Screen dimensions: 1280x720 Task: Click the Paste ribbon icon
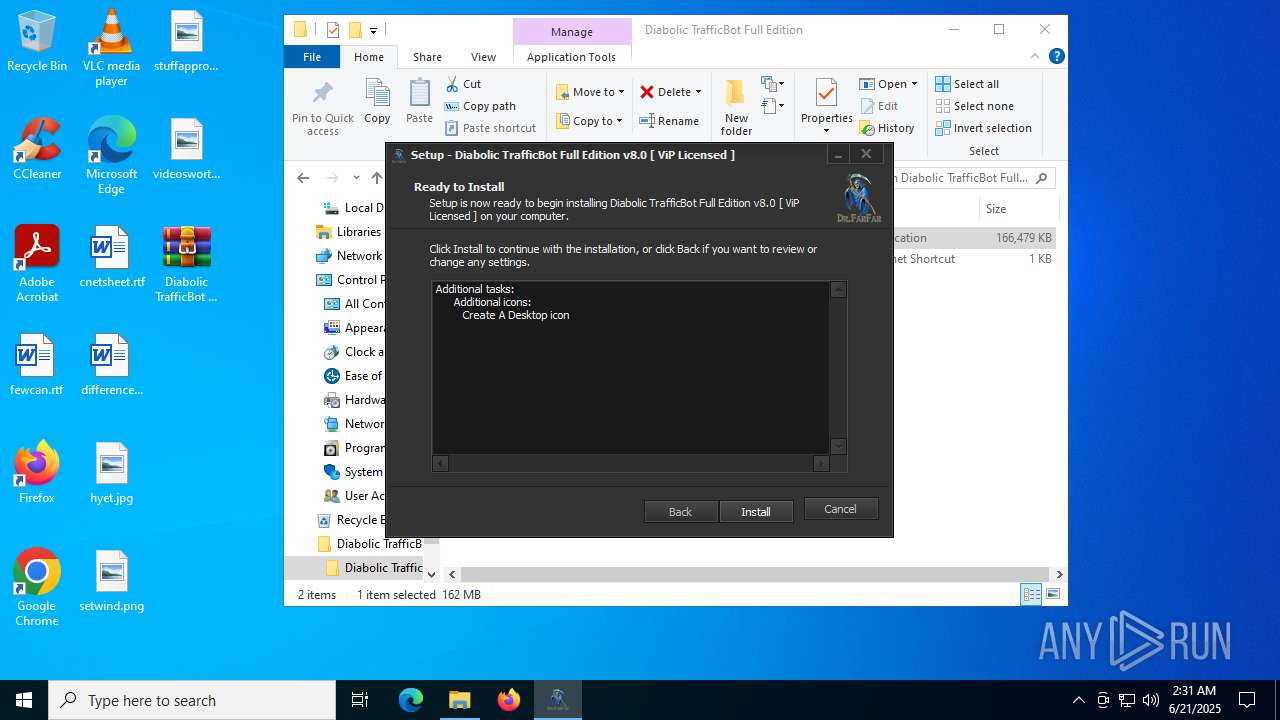click(x=419, y=102)
